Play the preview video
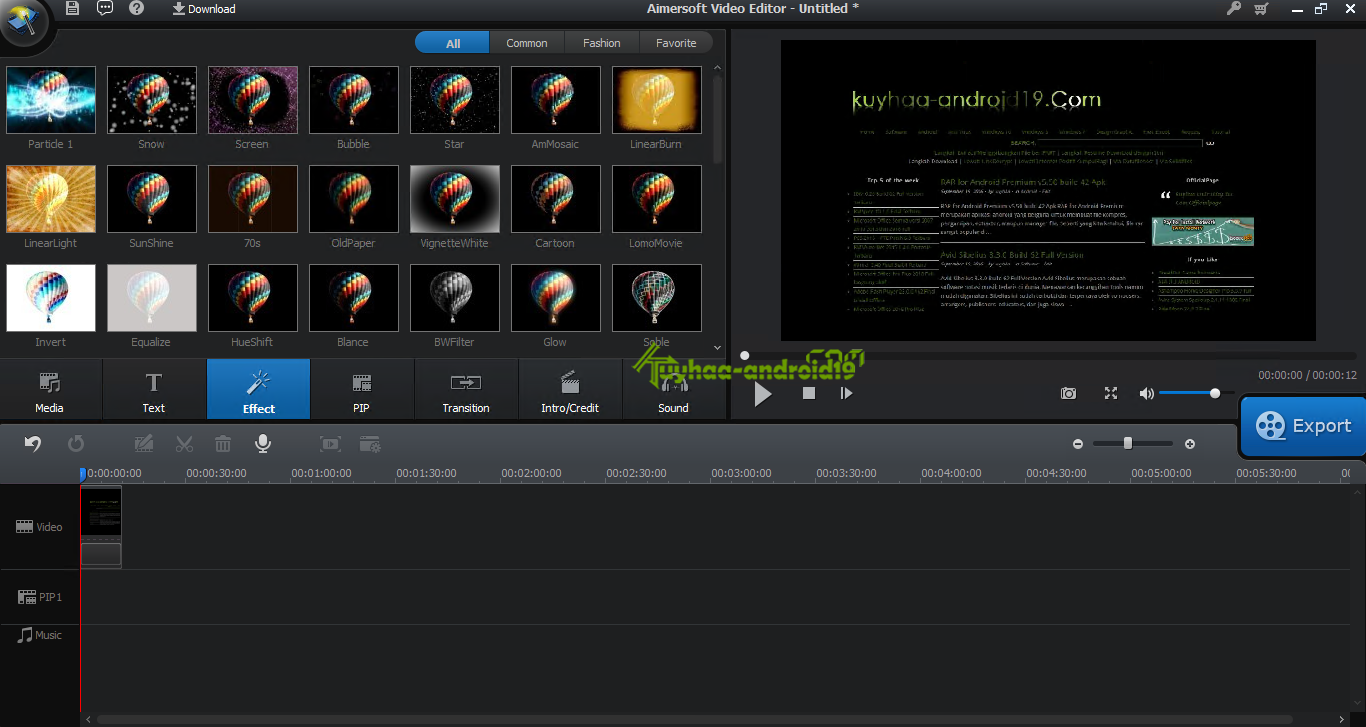This screenshot has width=1366, height=727. coord(762,393)
